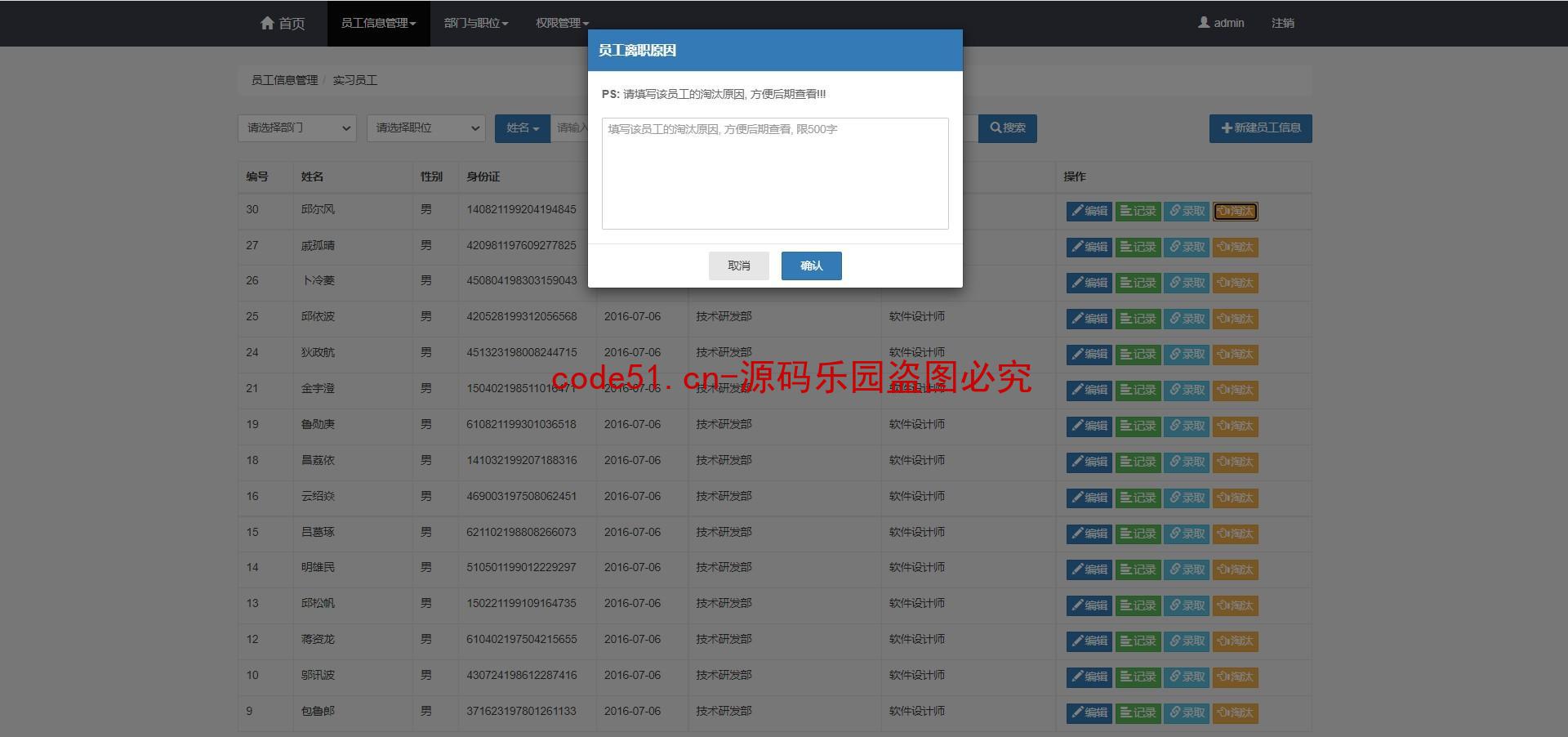Edit employee 邱依波 row 25
The image size is (1568, 737).
(1089, 319)
